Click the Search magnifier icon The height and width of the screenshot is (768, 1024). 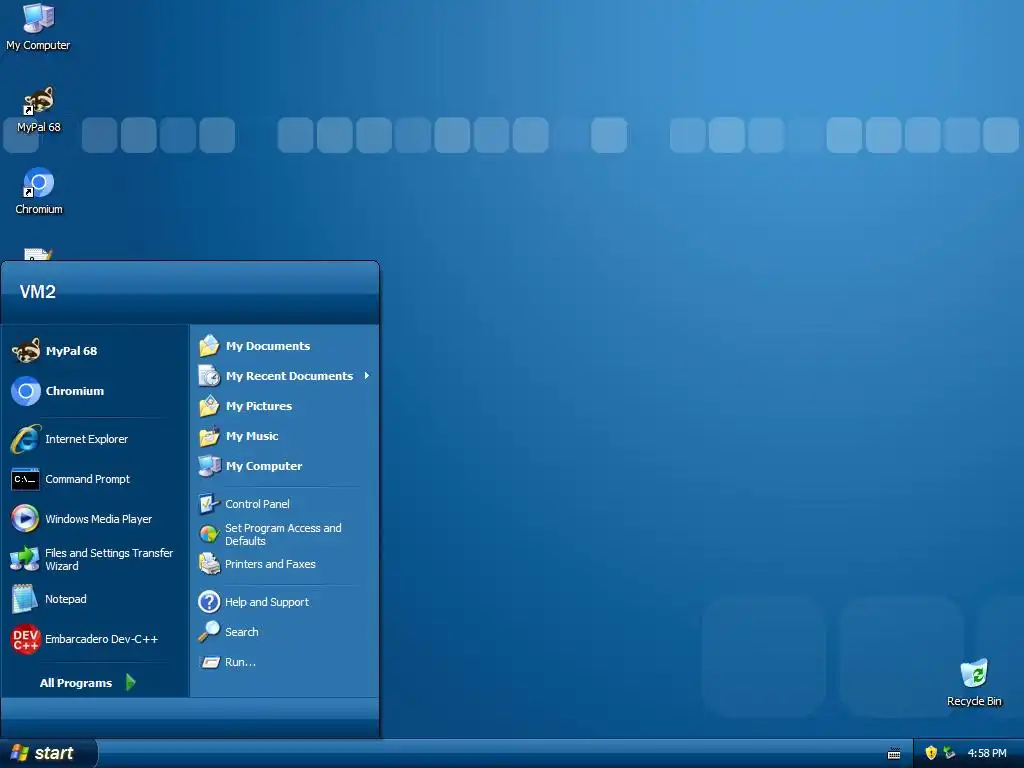click(x=209, y=632)
